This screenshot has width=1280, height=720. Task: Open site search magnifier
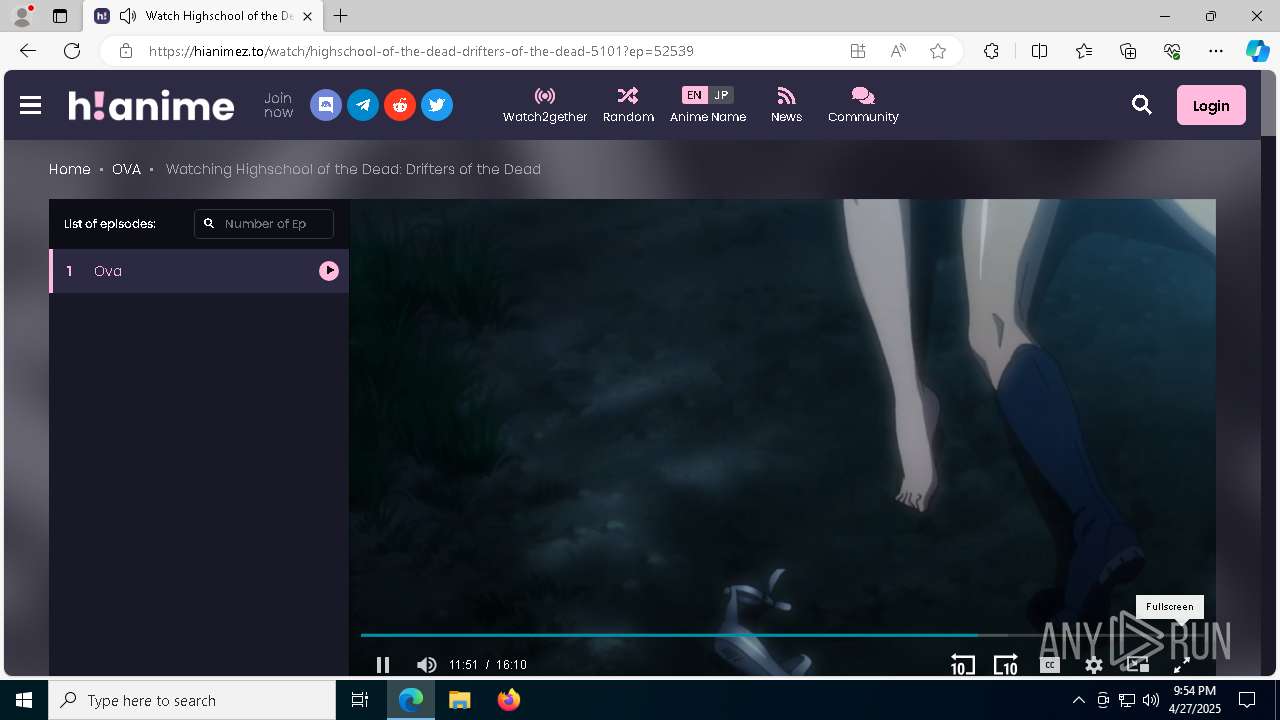click(x=1142, y=105)
